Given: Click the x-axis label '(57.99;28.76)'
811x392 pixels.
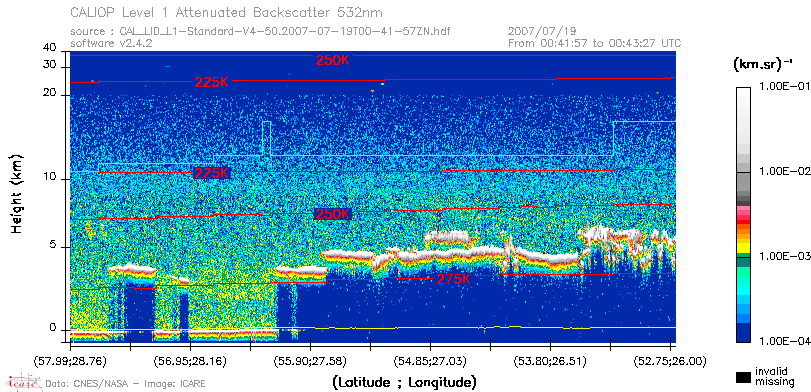Looking at the screenshot, I should [x=70, y=360].
